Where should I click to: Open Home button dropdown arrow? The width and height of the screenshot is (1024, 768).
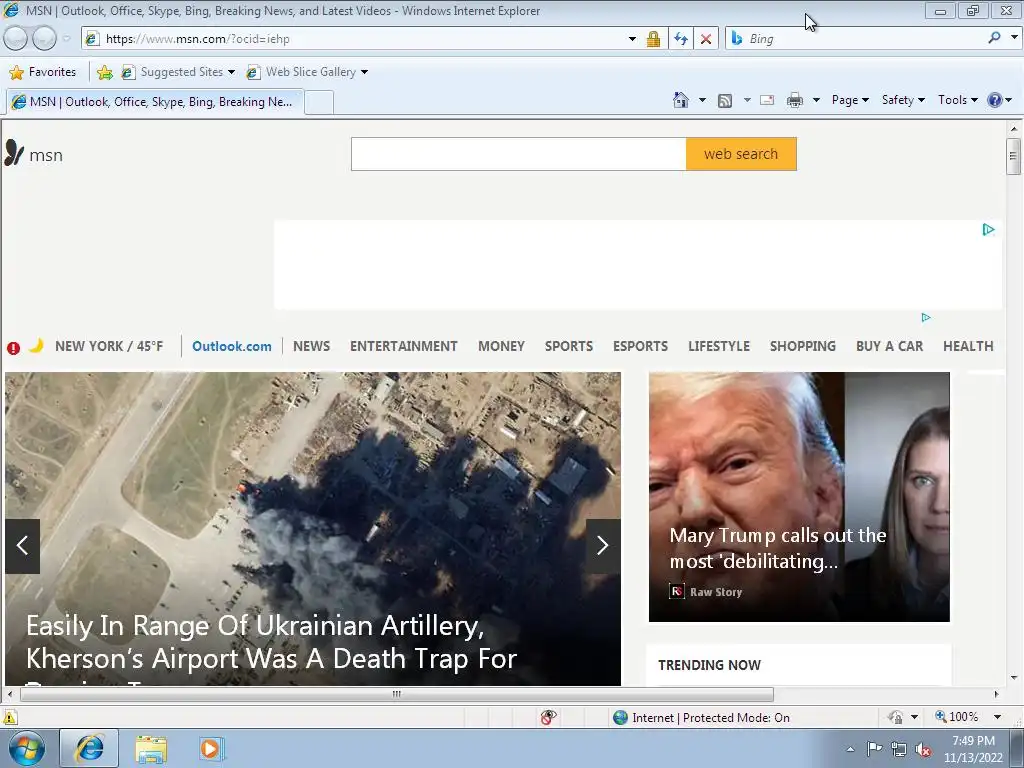pyautogui.click(x=702, y=100)
